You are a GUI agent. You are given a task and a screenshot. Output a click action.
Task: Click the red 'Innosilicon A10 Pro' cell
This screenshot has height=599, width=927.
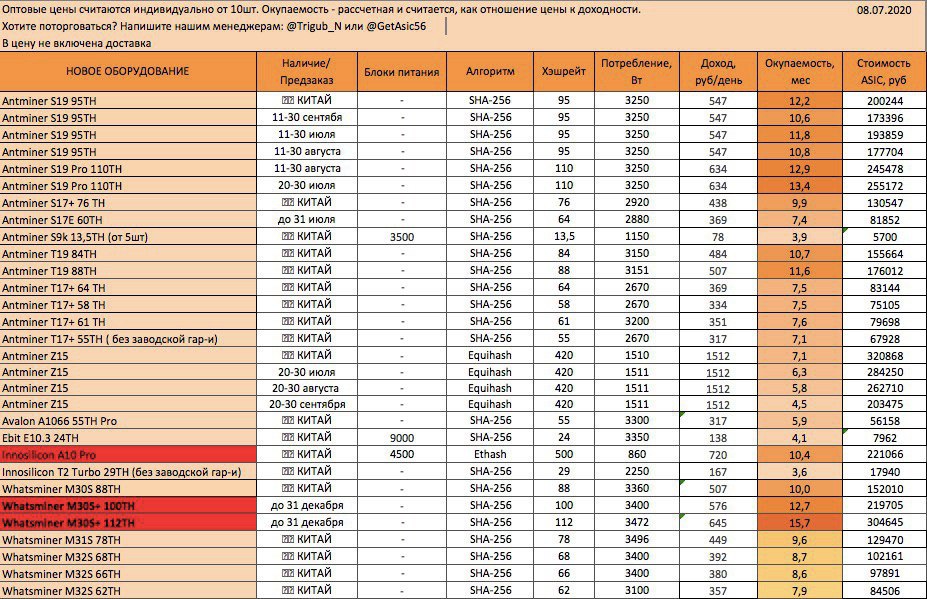[128, 455]
